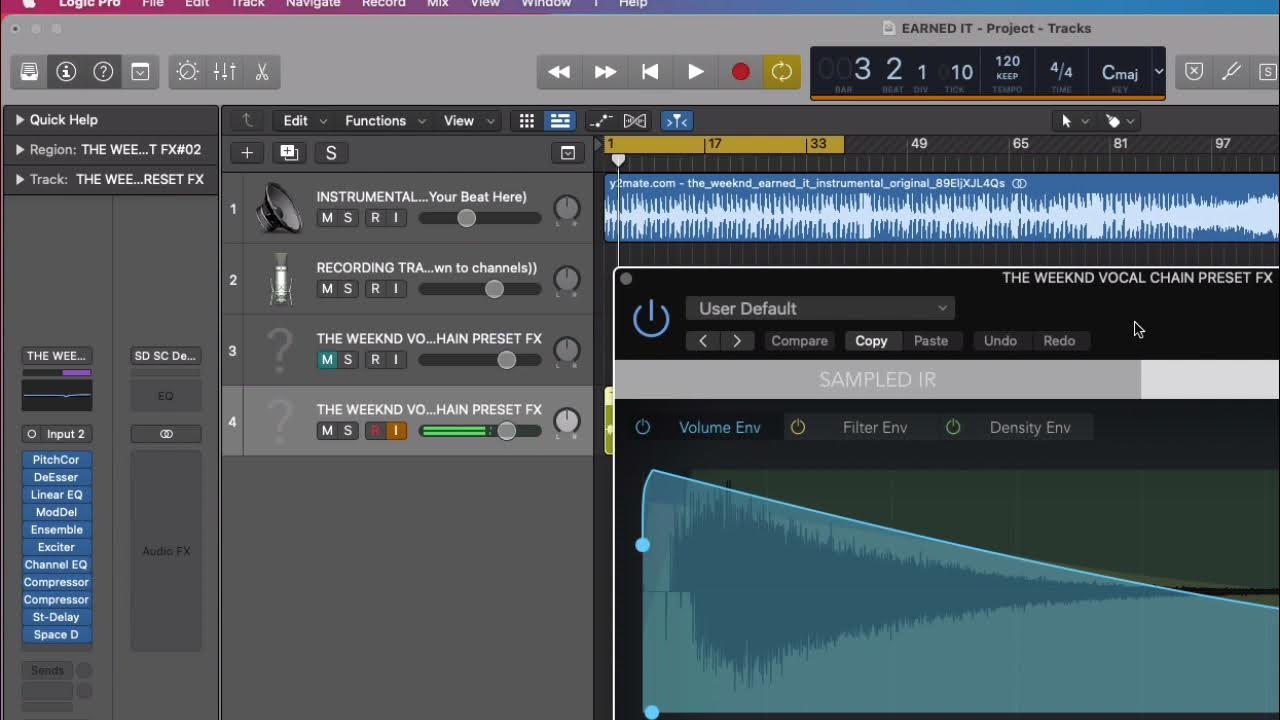The height and width of the screenshot is (720, 1280).
Task: Open the Edit dropdown in Tracks area
Action: click(x=305, y=121)
